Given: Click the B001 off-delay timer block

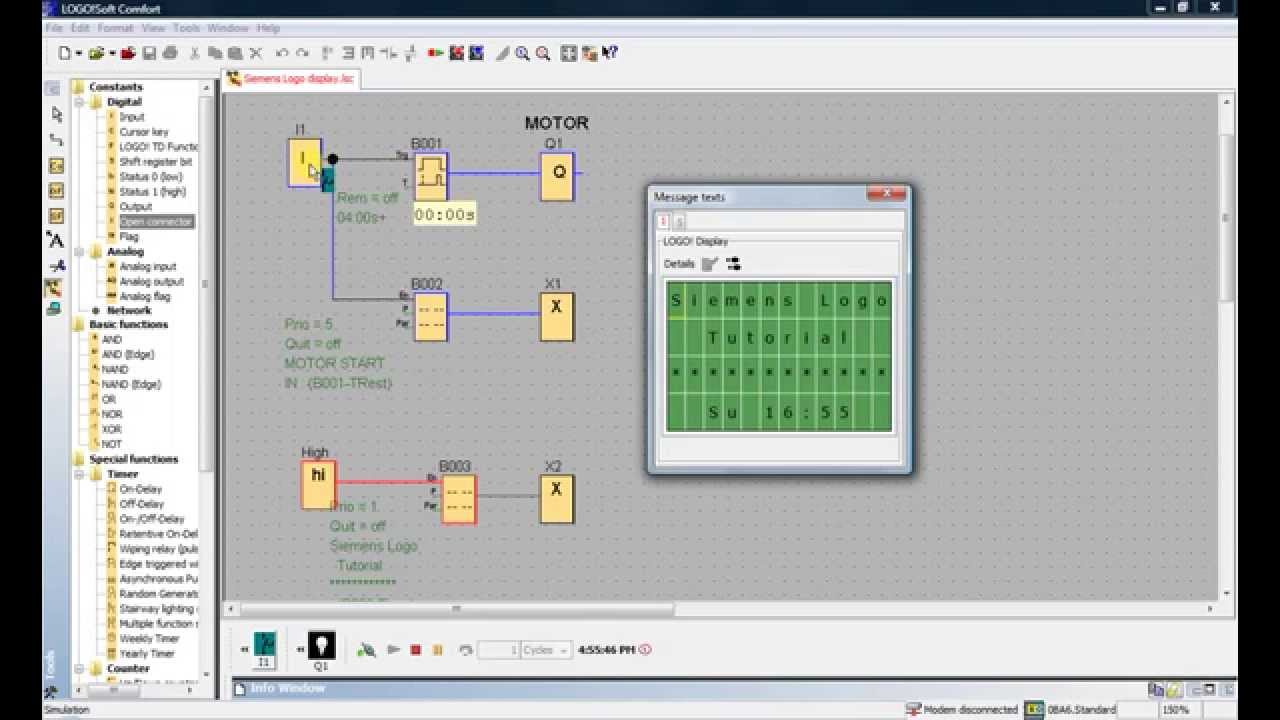Looking at the screenshot, I should [x=431, y=177].
